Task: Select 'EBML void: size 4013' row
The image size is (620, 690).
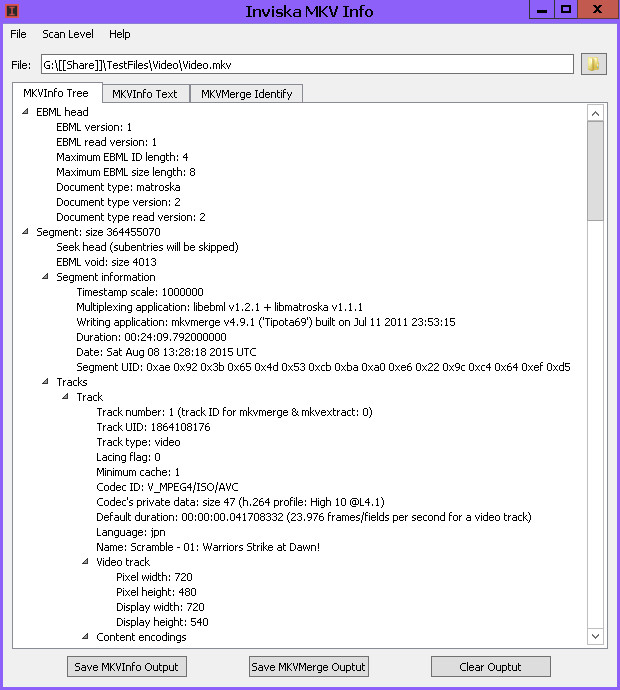Action: [106, 262]
